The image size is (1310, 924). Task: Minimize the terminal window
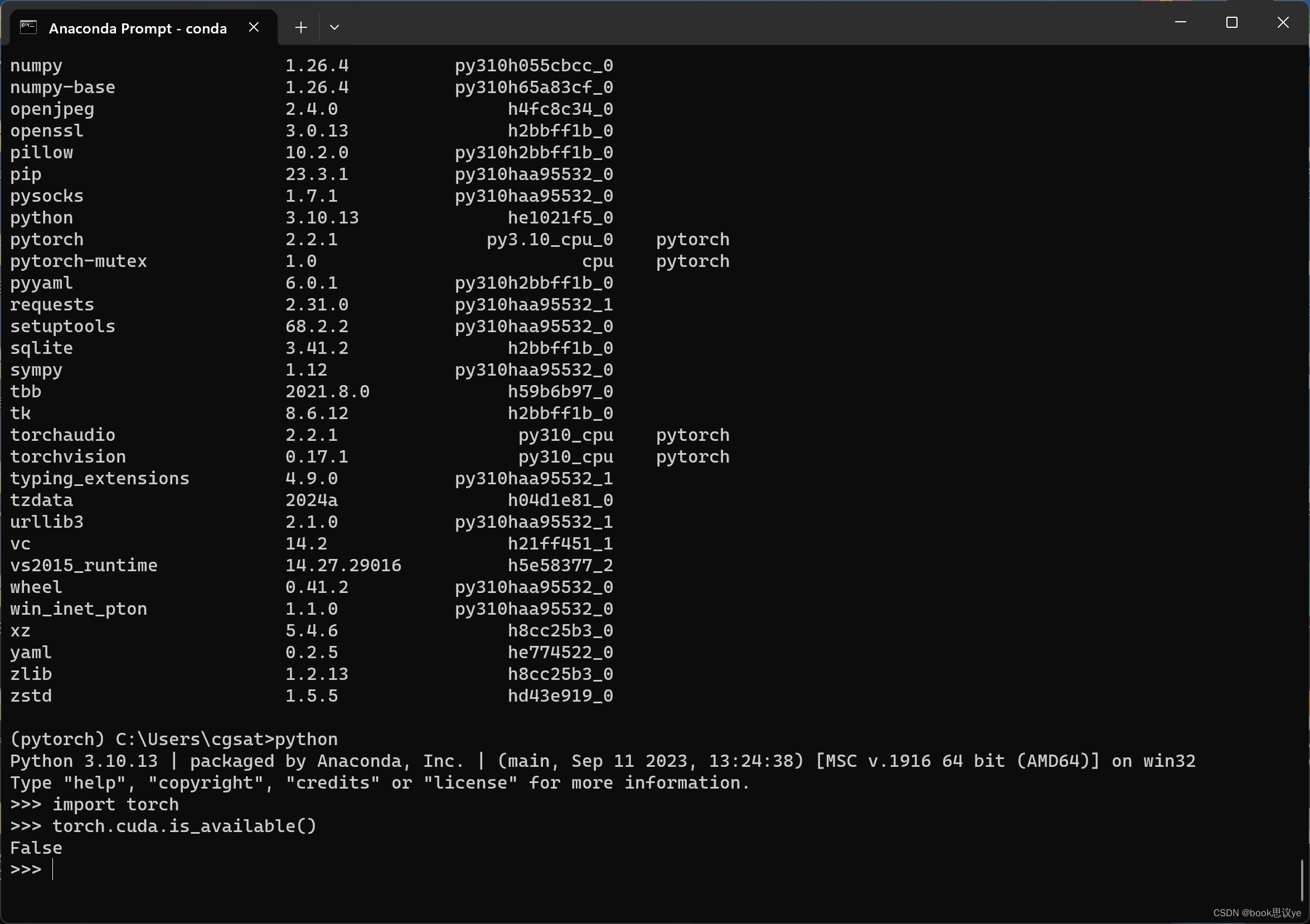[x=1181, y=23]
